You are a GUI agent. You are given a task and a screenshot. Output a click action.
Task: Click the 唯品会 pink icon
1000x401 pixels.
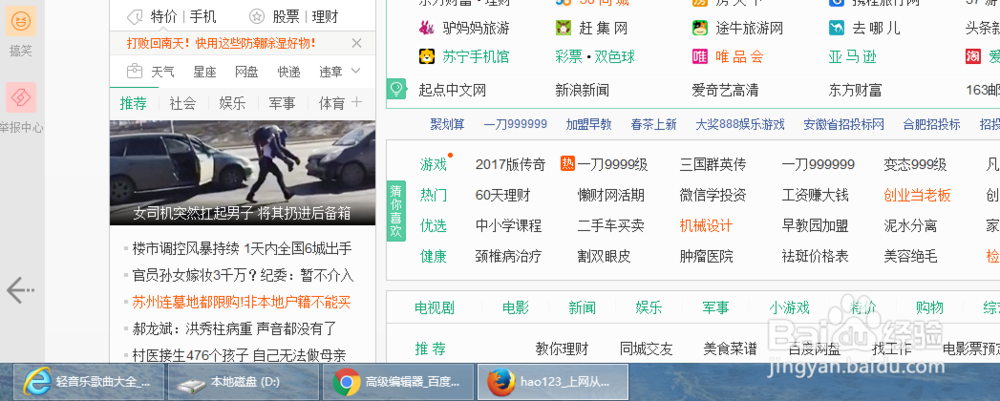[x=700, y=57]
